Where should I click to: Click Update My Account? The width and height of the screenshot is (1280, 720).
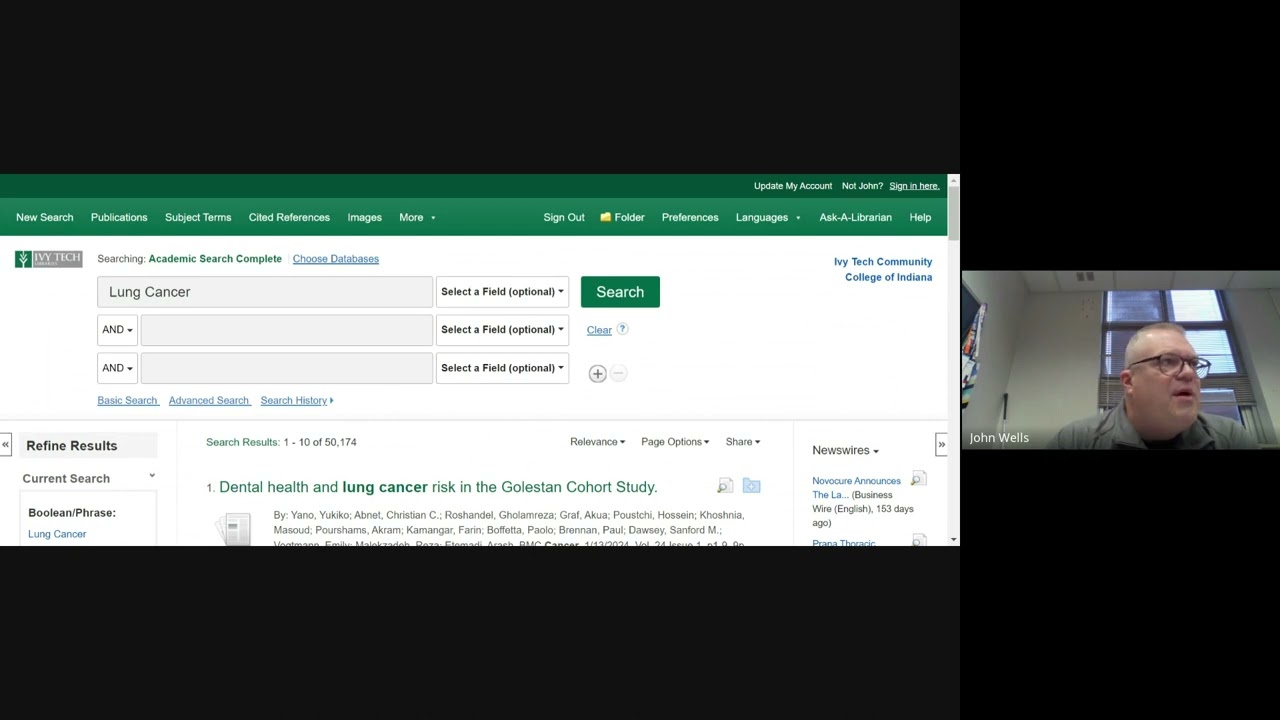[793, 186]
